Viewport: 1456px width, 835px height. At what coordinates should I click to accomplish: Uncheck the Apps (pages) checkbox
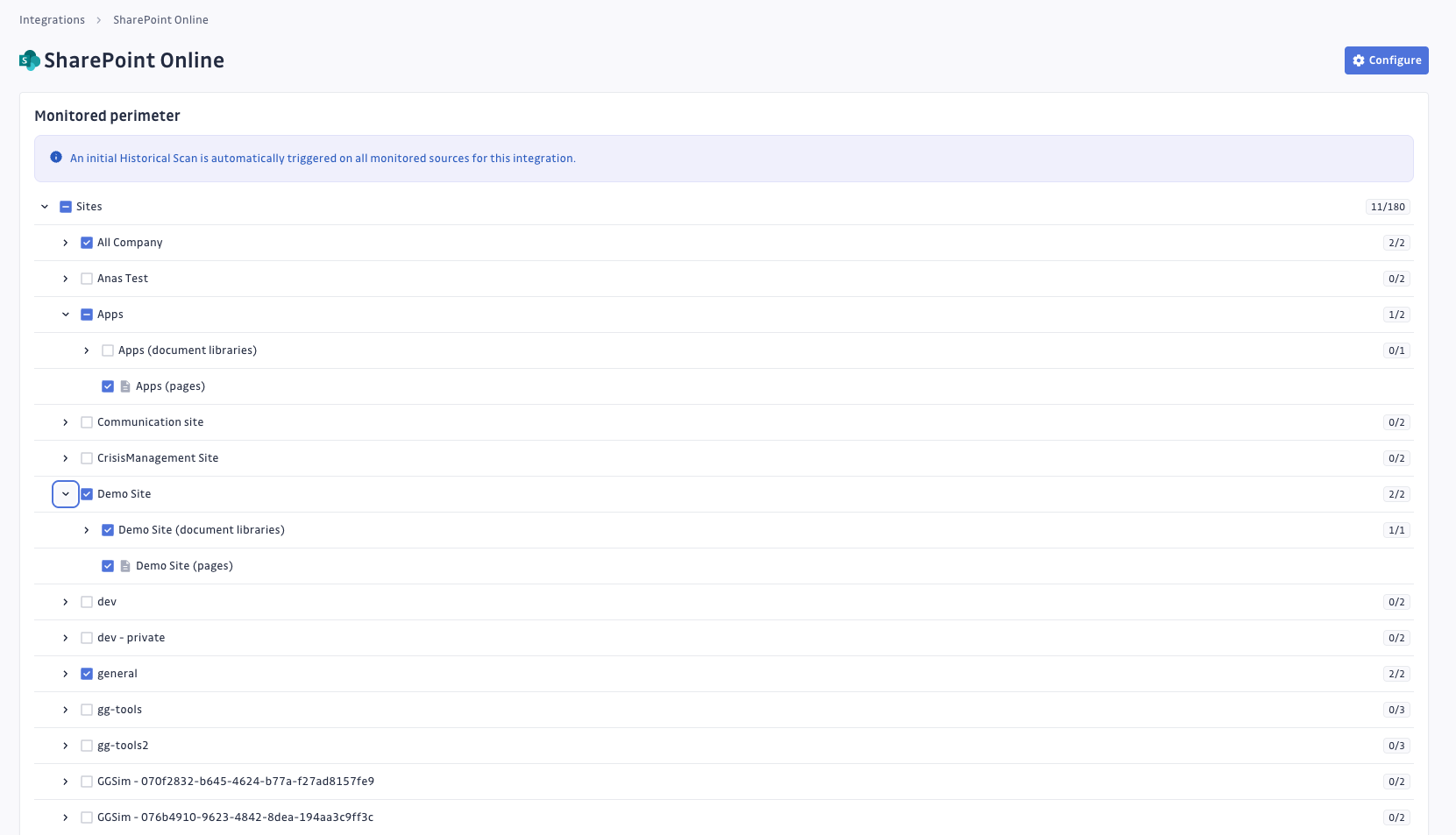point(108,386)
